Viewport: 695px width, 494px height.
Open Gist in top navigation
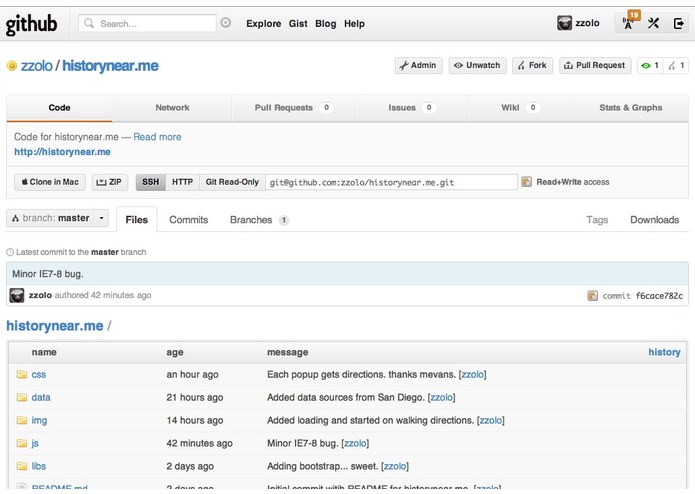point(298,23)
